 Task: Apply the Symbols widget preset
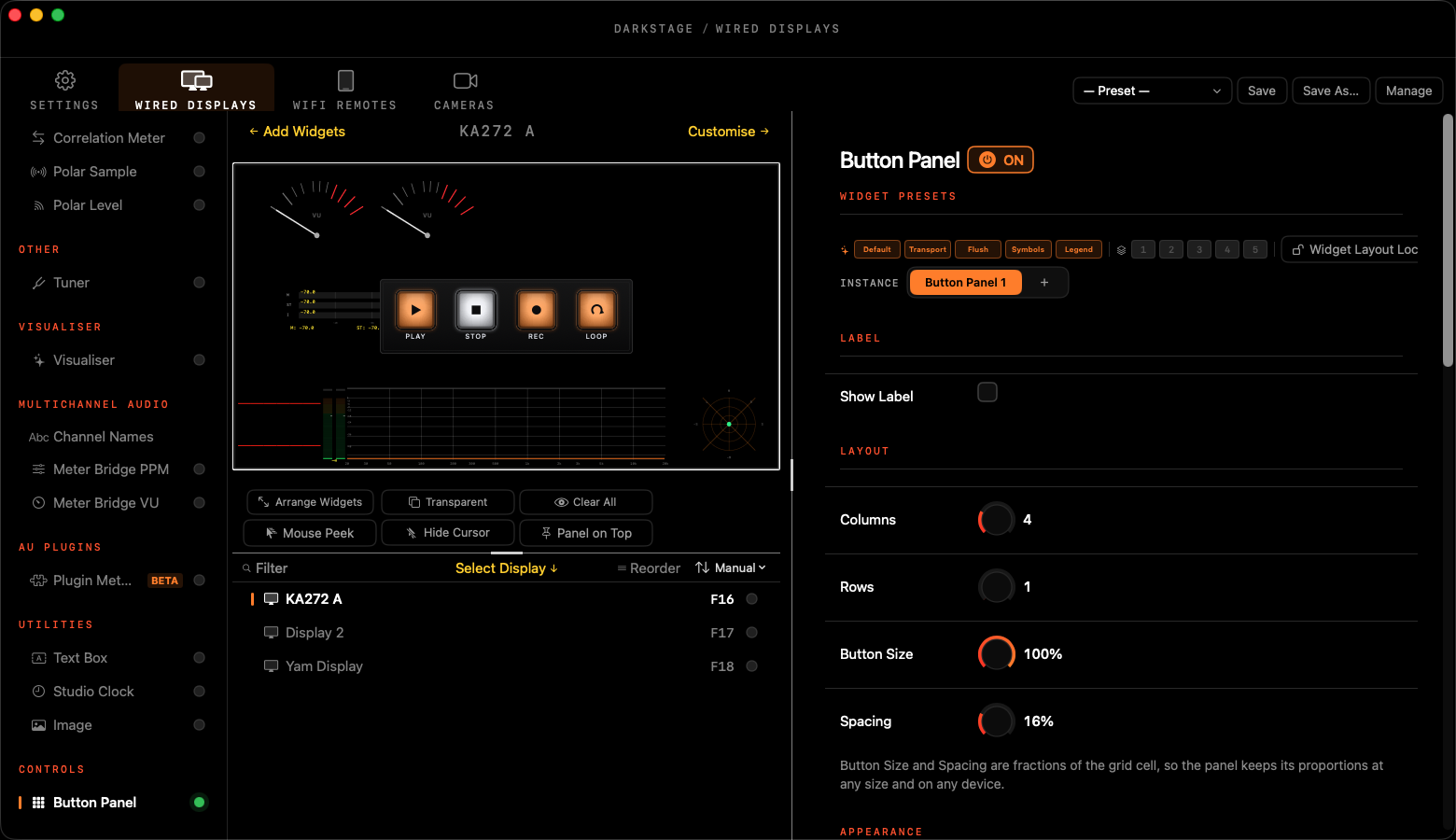coord(1029,250)
